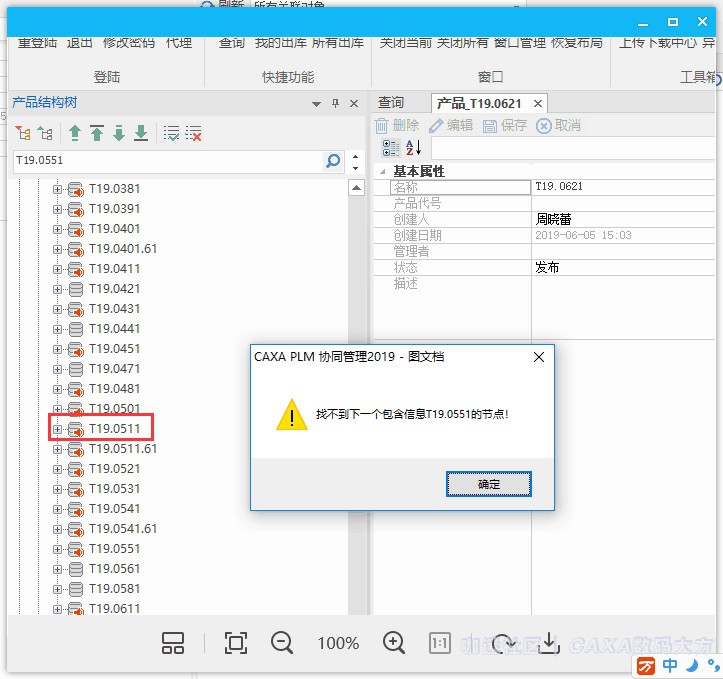Viewport: 723px width, 679px height.
Task: Click the yellow warning icon in dialog
Action: (291, 415)
